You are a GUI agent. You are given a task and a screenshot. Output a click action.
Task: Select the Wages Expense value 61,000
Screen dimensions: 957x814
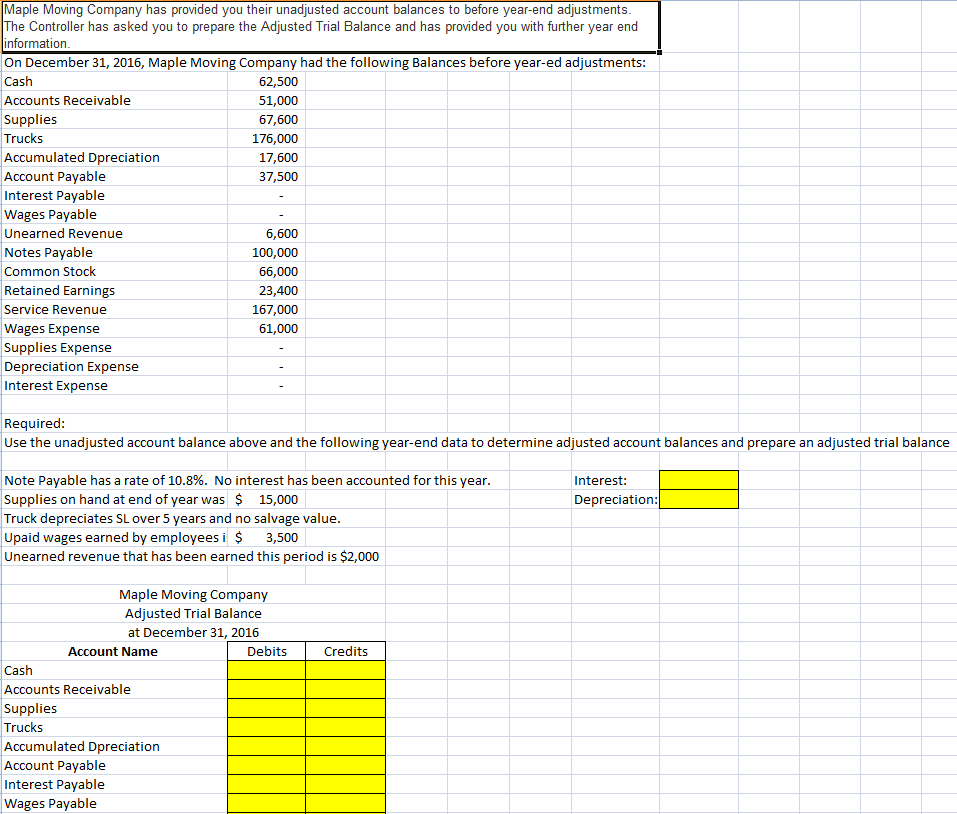(x=267, y=328)
